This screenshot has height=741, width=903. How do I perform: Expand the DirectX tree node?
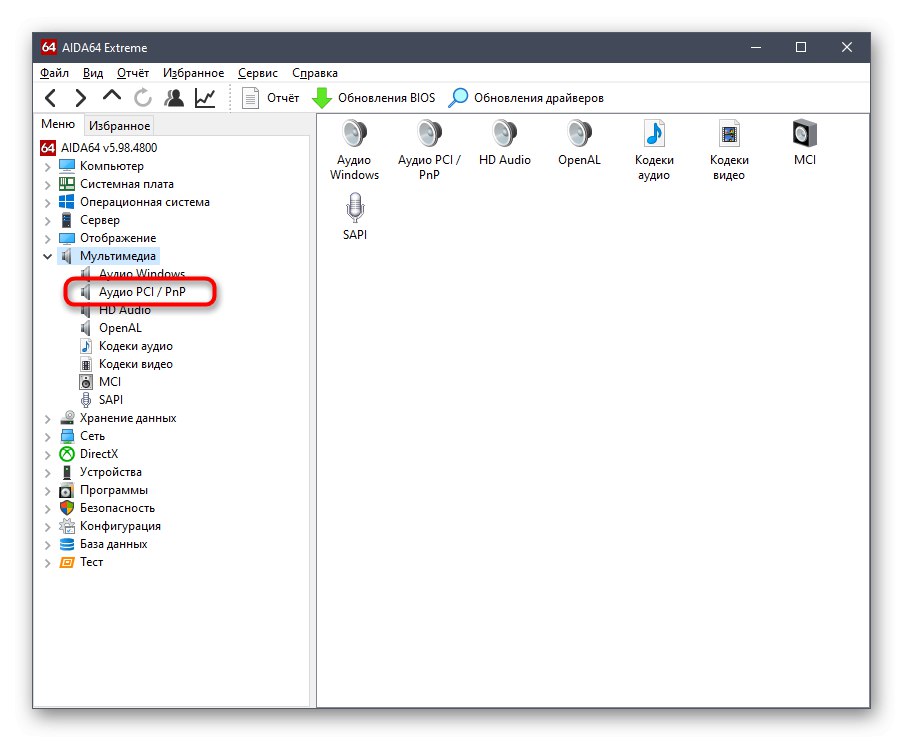(47, 455)
